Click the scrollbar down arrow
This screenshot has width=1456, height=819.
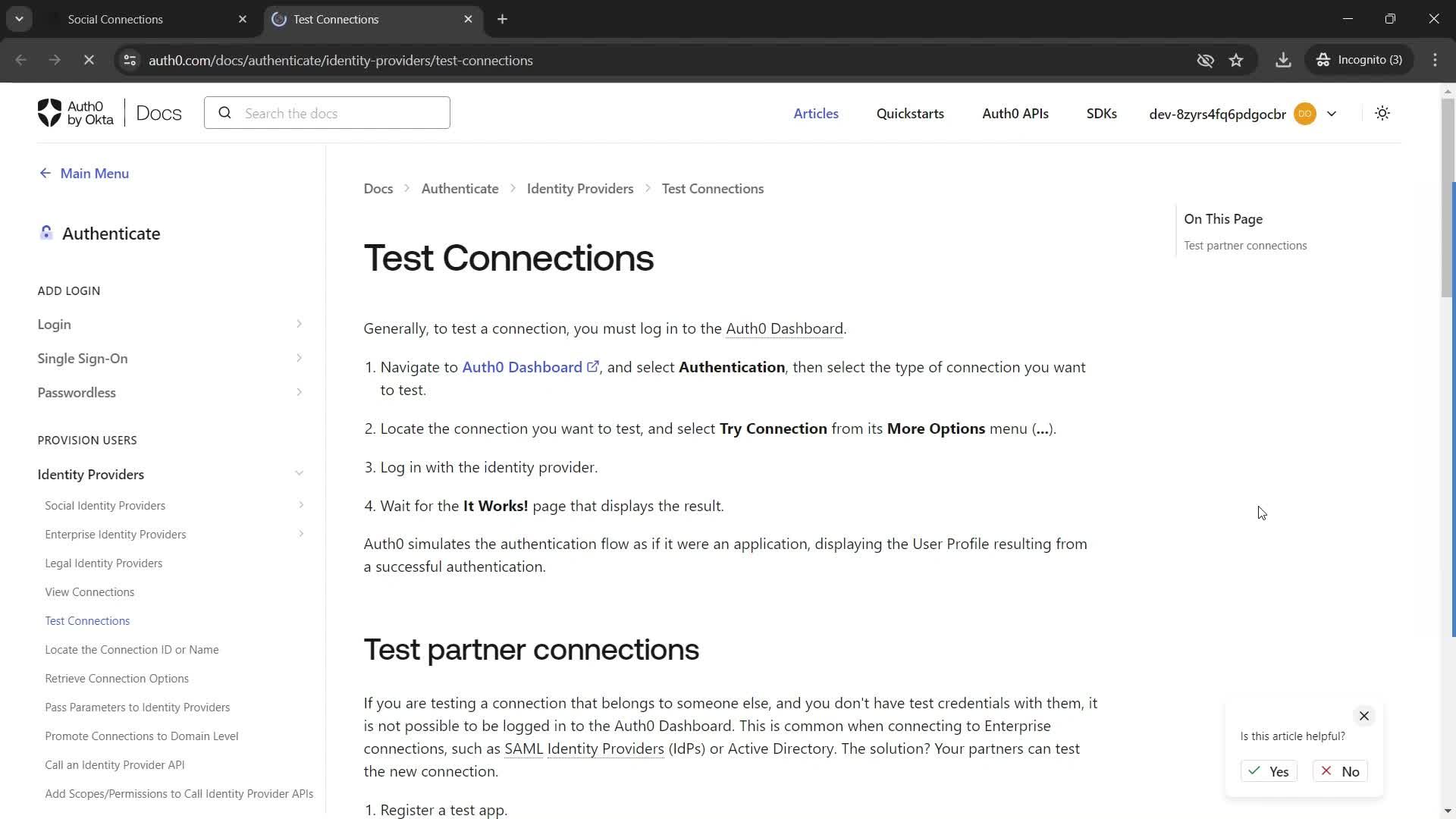(x=1448, y=811)
